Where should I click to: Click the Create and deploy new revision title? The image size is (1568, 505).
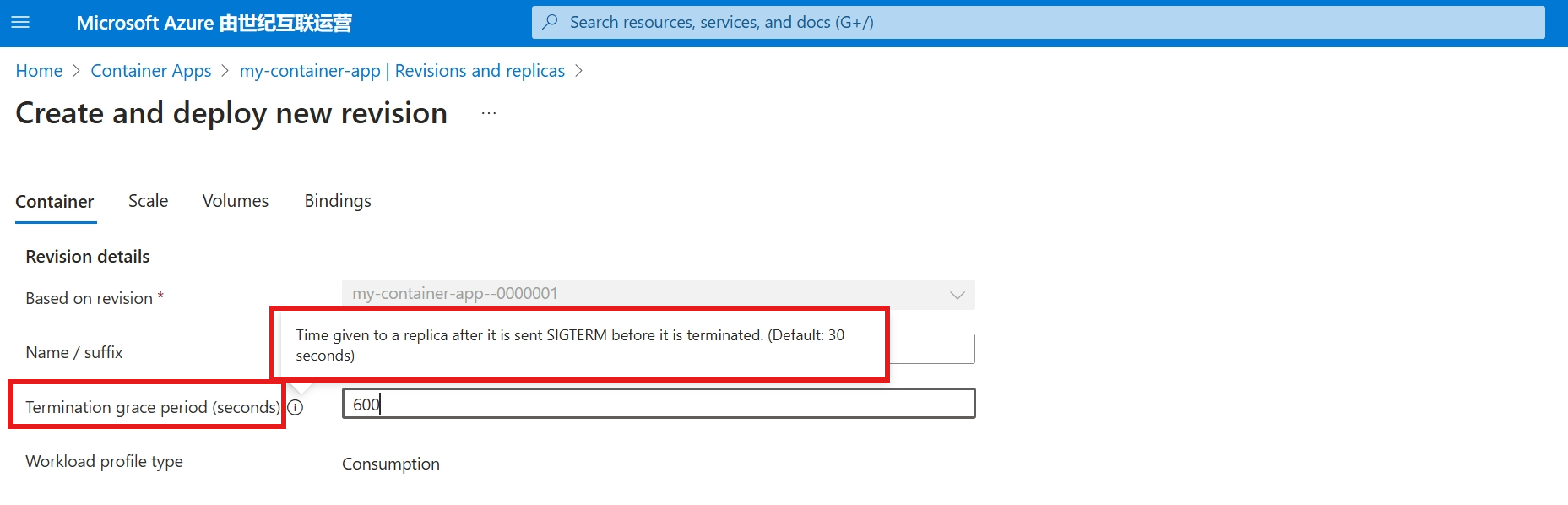tap(231, 113)
